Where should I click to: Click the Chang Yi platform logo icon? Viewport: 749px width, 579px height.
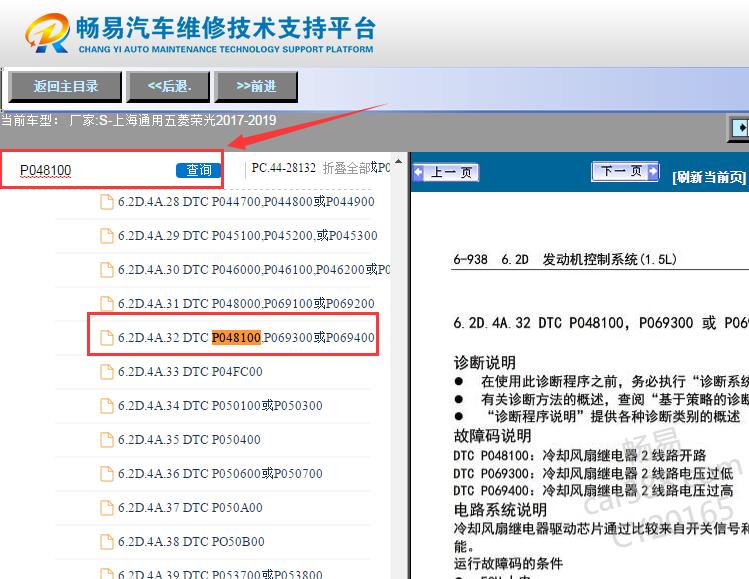(x=47, y=32)
